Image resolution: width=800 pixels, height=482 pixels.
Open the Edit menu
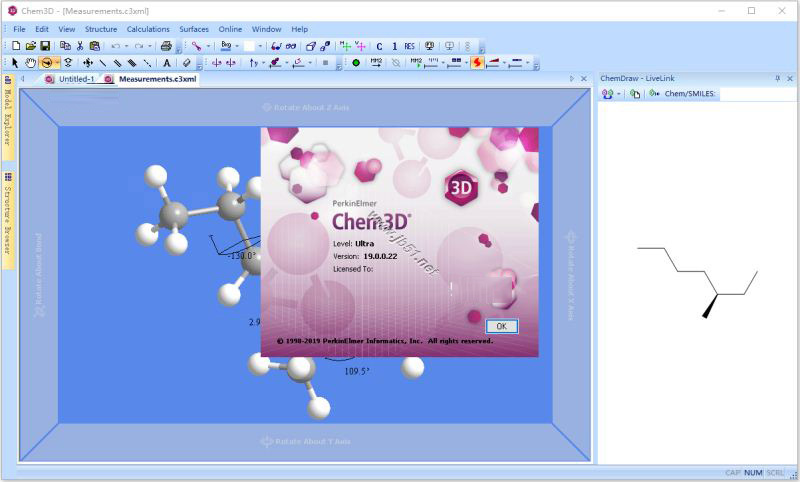(x=42, y=29)
